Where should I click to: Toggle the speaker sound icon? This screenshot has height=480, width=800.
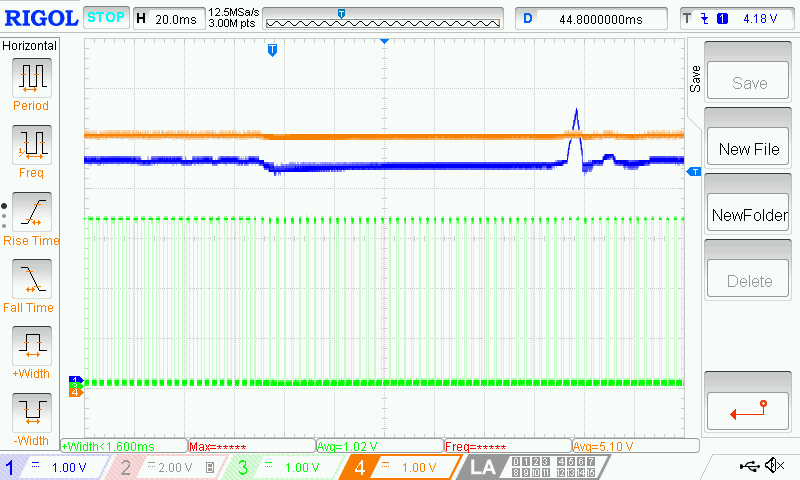[773, 466]
